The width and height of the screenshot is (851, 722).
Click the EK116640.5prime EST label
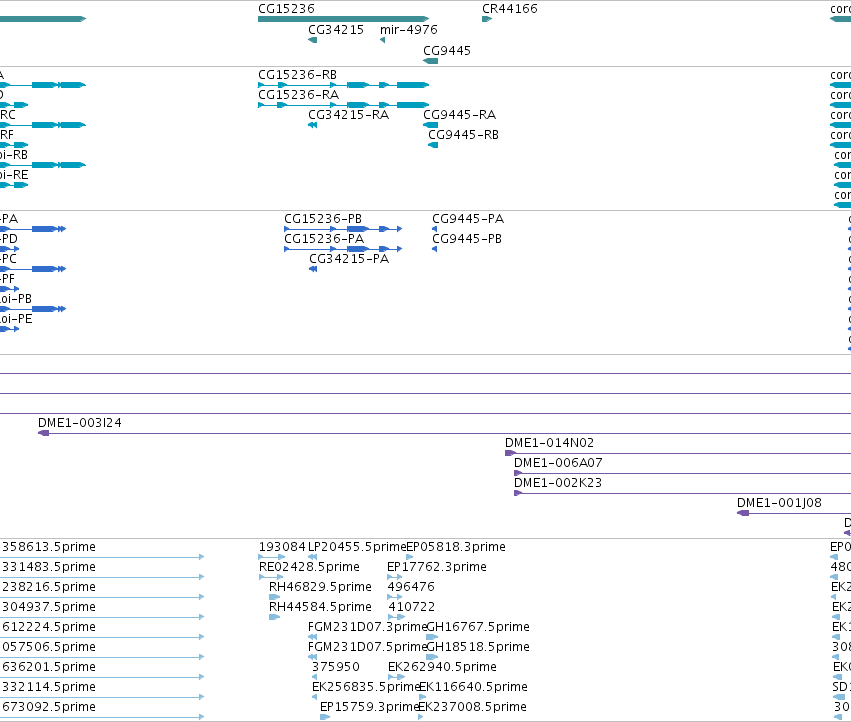pos(473,687)
